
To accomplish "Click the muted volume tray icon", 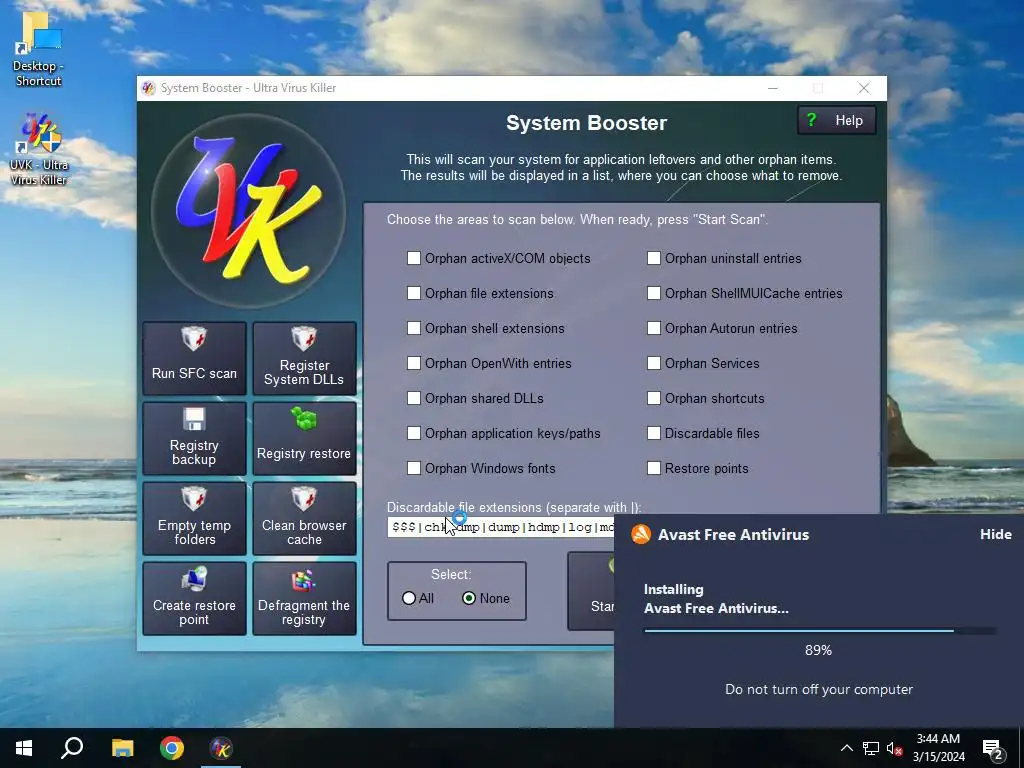I will click(894, 748).
